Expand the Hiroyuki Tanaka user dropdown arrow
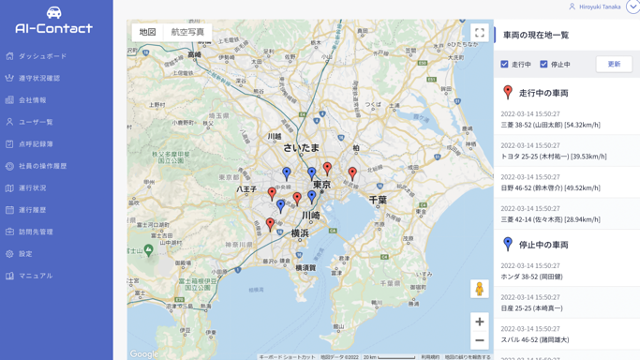This screenshot has width=640, height=360. [633, 6]
